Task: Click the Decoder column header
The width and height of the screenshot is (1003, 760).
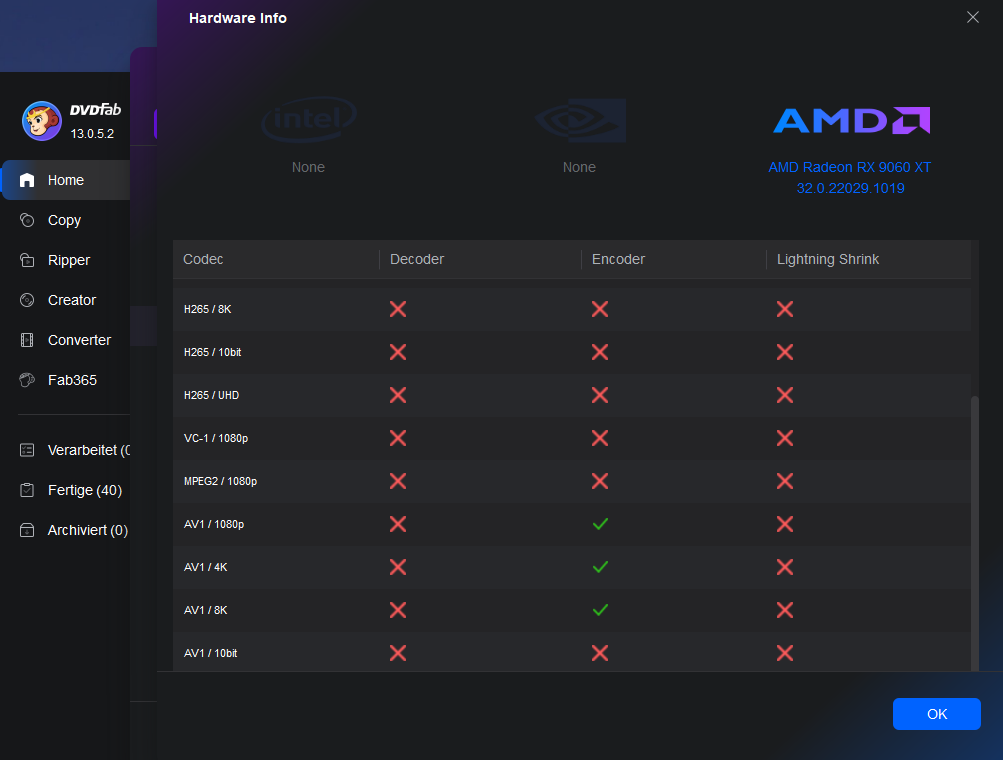Action: (x=416, y=259)
